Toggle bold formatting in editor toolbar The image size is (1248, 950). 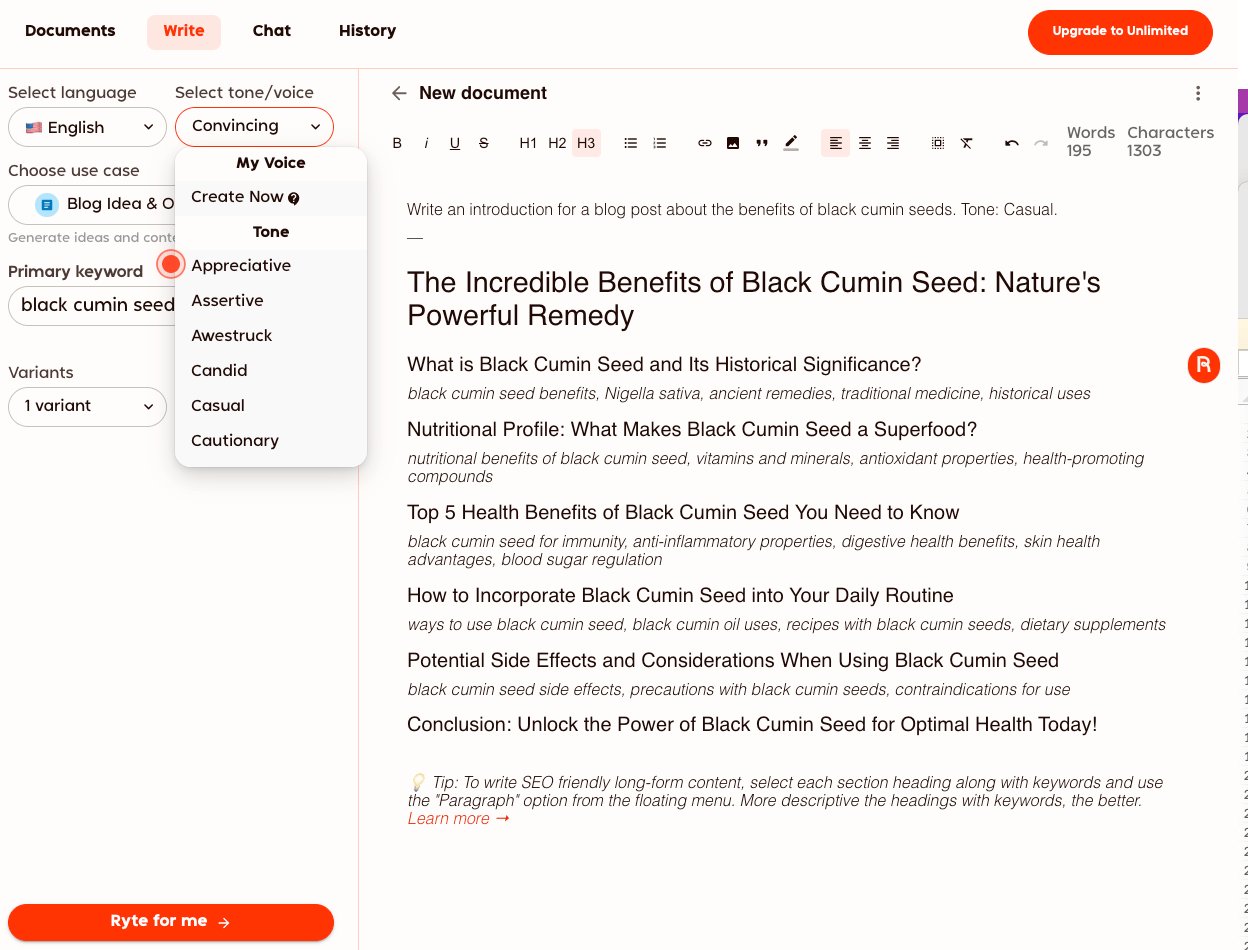pyautogui.click(x=397, y=143)
